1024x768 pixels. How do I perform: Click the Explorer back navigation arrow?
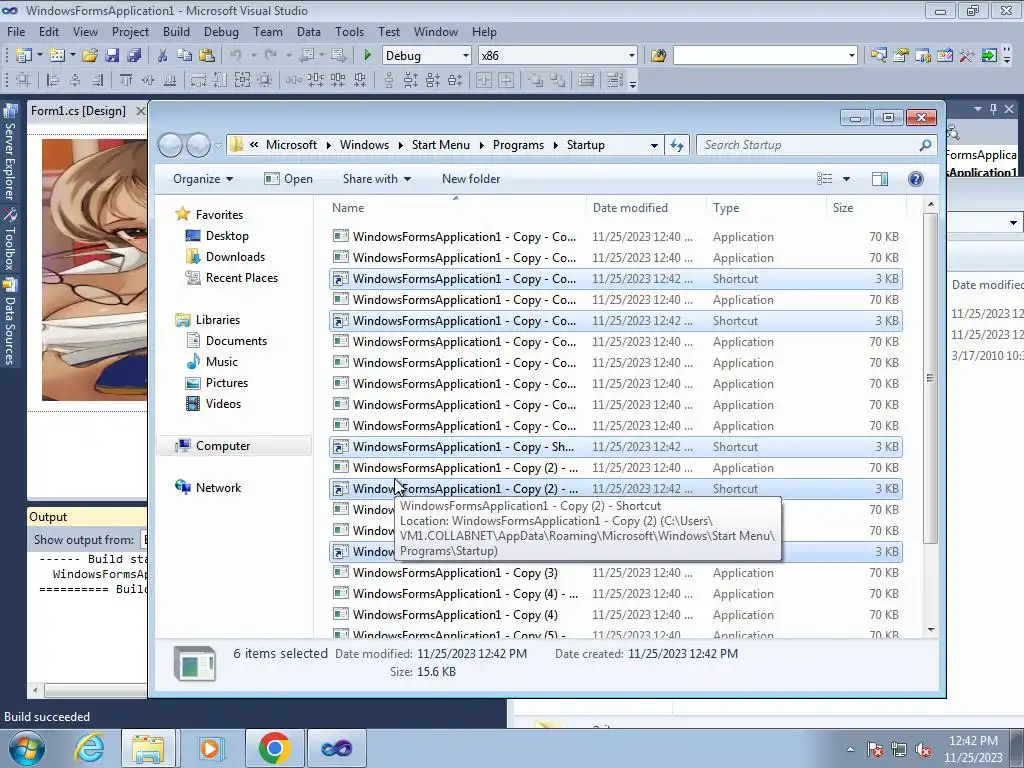[170, 145]
